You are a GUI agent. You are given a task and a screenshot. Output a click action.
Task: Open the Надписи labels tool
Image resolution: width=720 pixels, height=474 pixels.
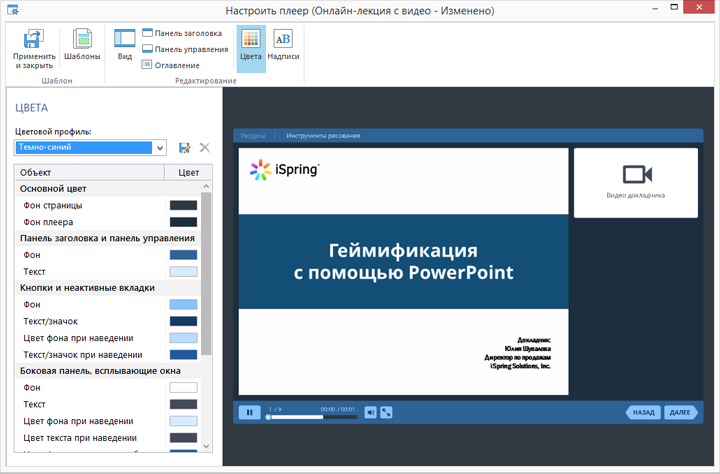click(x=283, y=45)
